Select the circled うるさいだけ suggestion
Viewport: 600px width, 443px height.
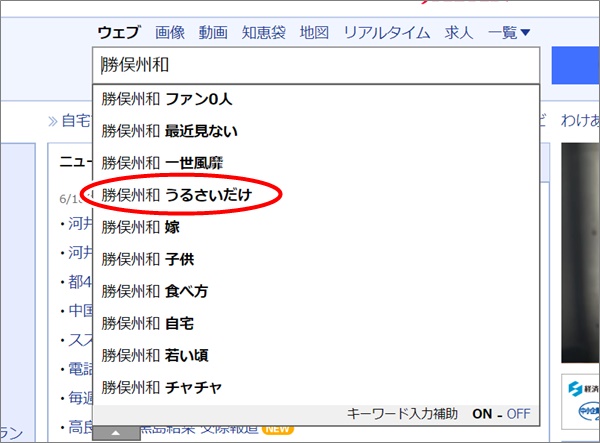pos(176,196)
